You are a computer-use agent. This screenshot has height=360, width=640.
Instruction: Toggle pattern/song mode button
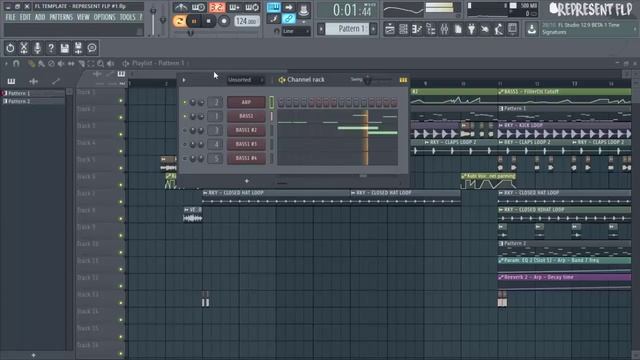coord(179,21)
